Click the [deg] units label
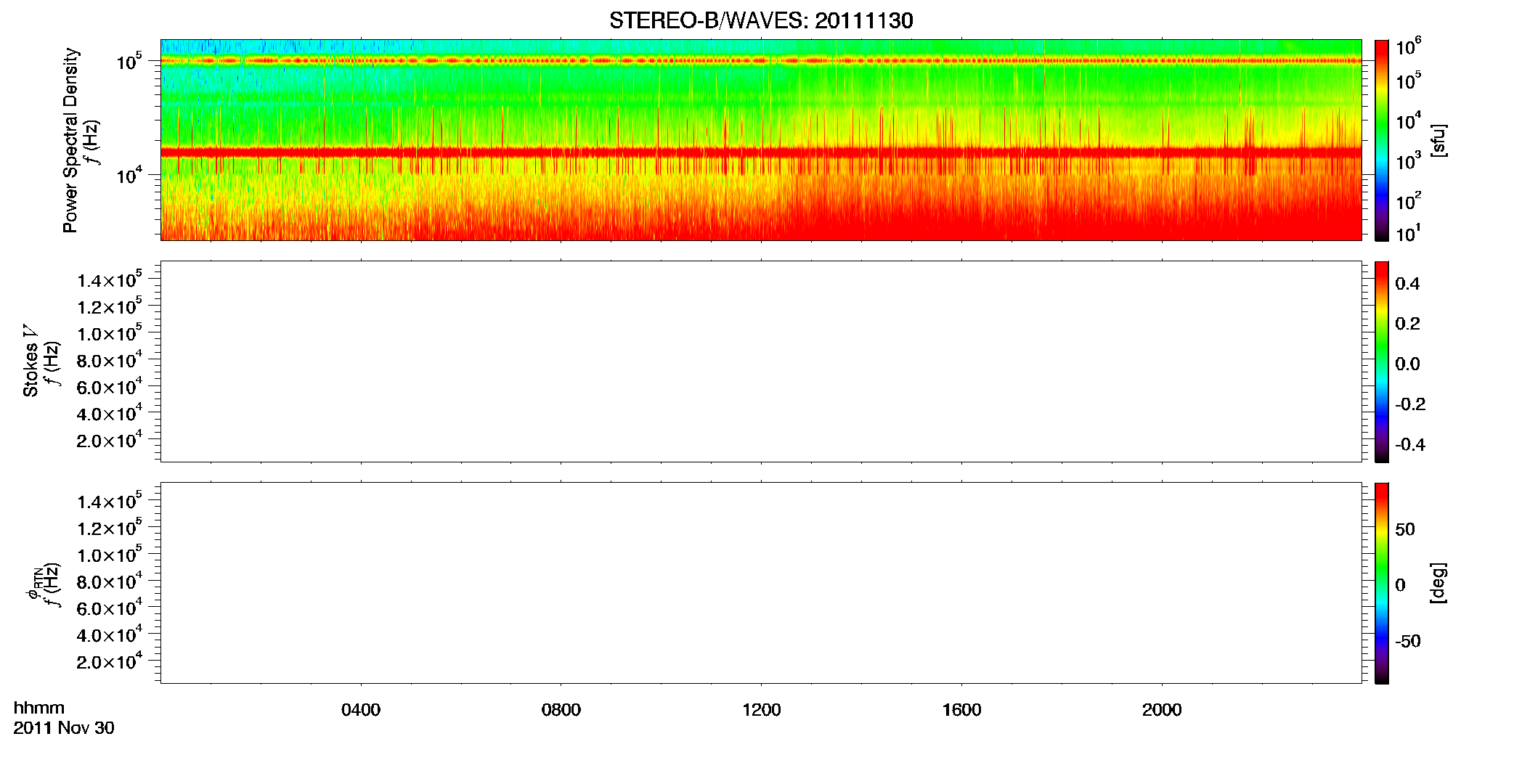The image size is (1522, 784). [1438, 582]
